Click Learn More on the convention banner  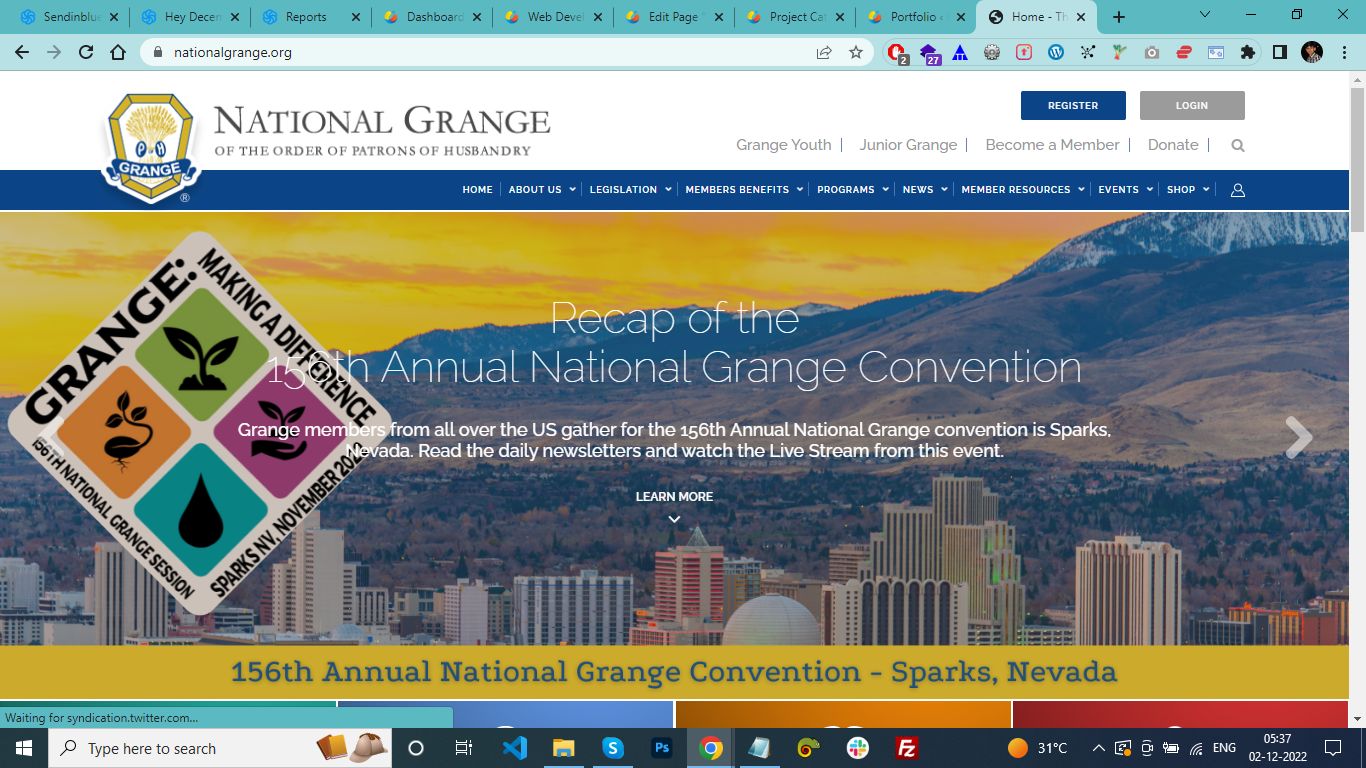674,497
